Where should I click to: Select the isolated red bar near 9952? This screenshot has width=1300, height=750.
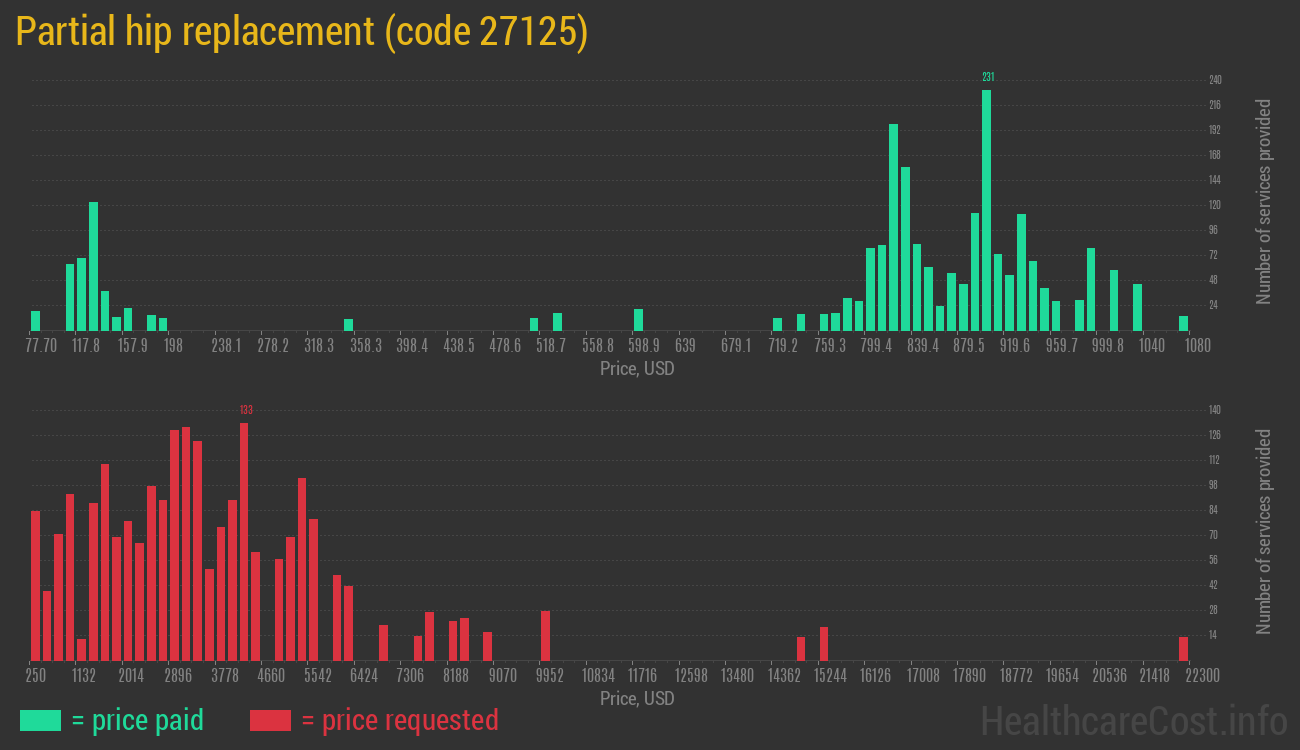pyautogui.click(x=545, y=635)
